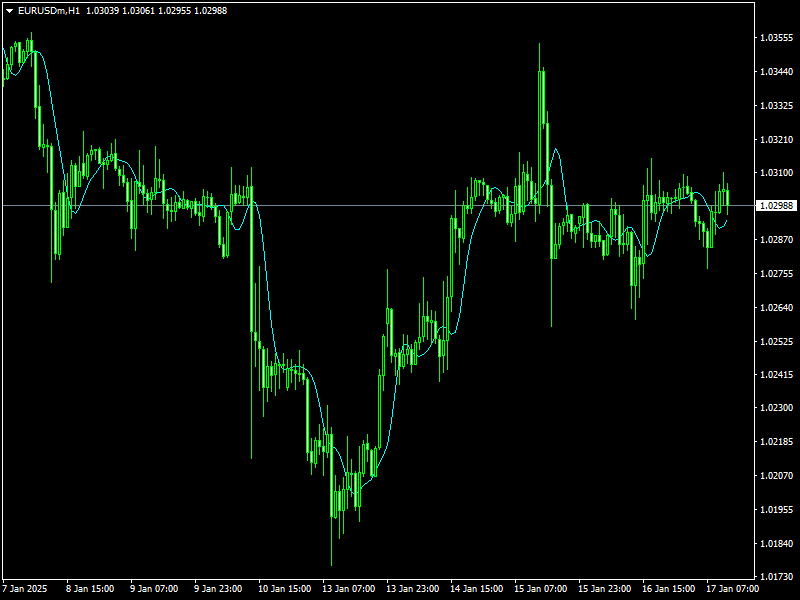Click the 13 Jan 07:00 time label
Image resolution: width=800 pixels, height=600 pixels.
(x=349, y=589)
